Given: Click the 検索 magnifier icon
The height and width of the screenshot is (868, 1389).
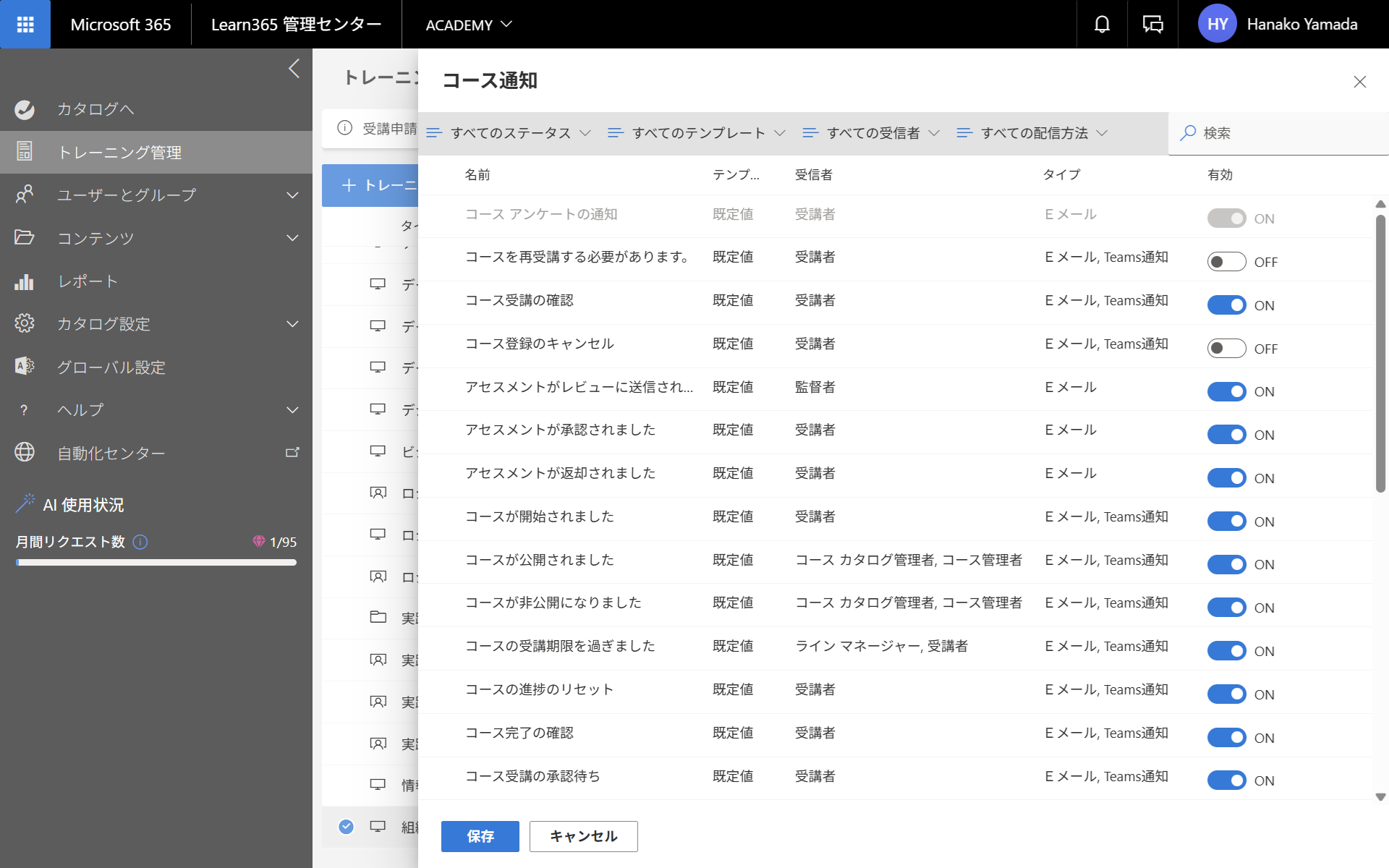Looking at the screenshot, I should [1188, 133].
